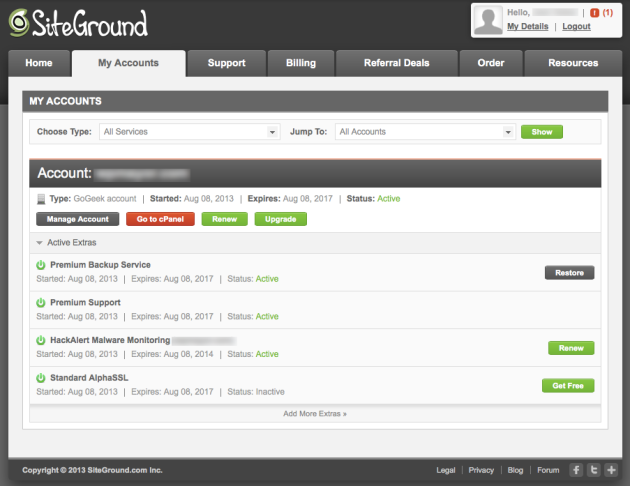Image resolution: width=630 pixels, height=486 pixels.
Task: Open the Referral Deals tab
Action: (397, 63)
